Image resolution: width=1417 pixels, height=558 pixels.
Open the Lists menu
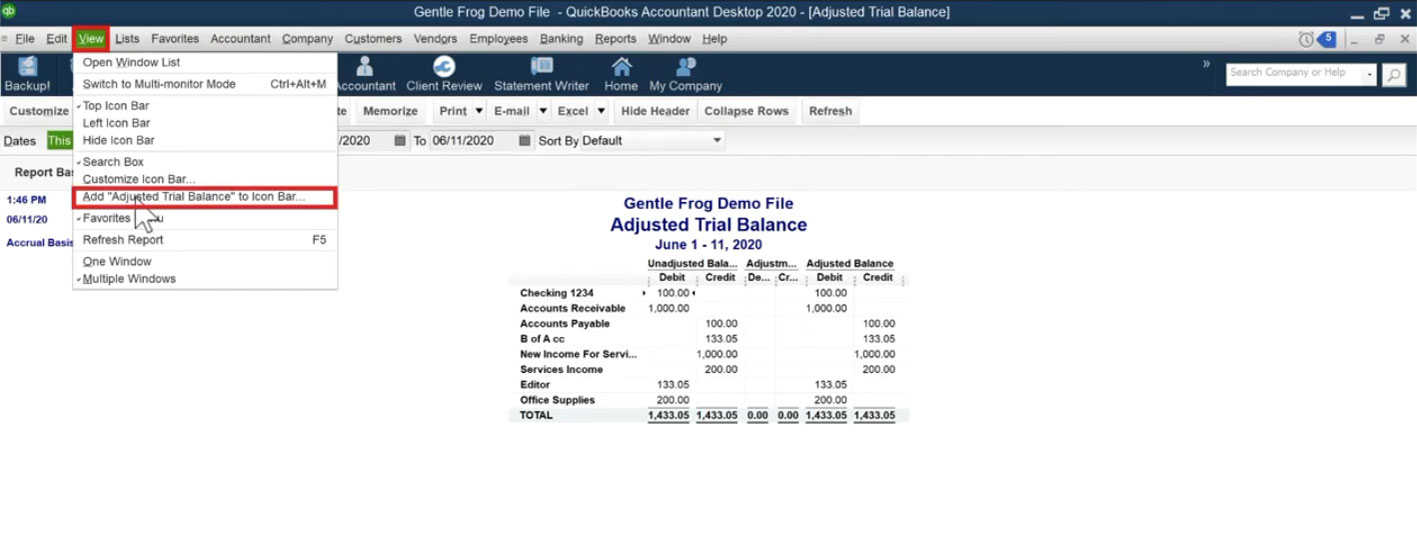(x=127, y=39)
